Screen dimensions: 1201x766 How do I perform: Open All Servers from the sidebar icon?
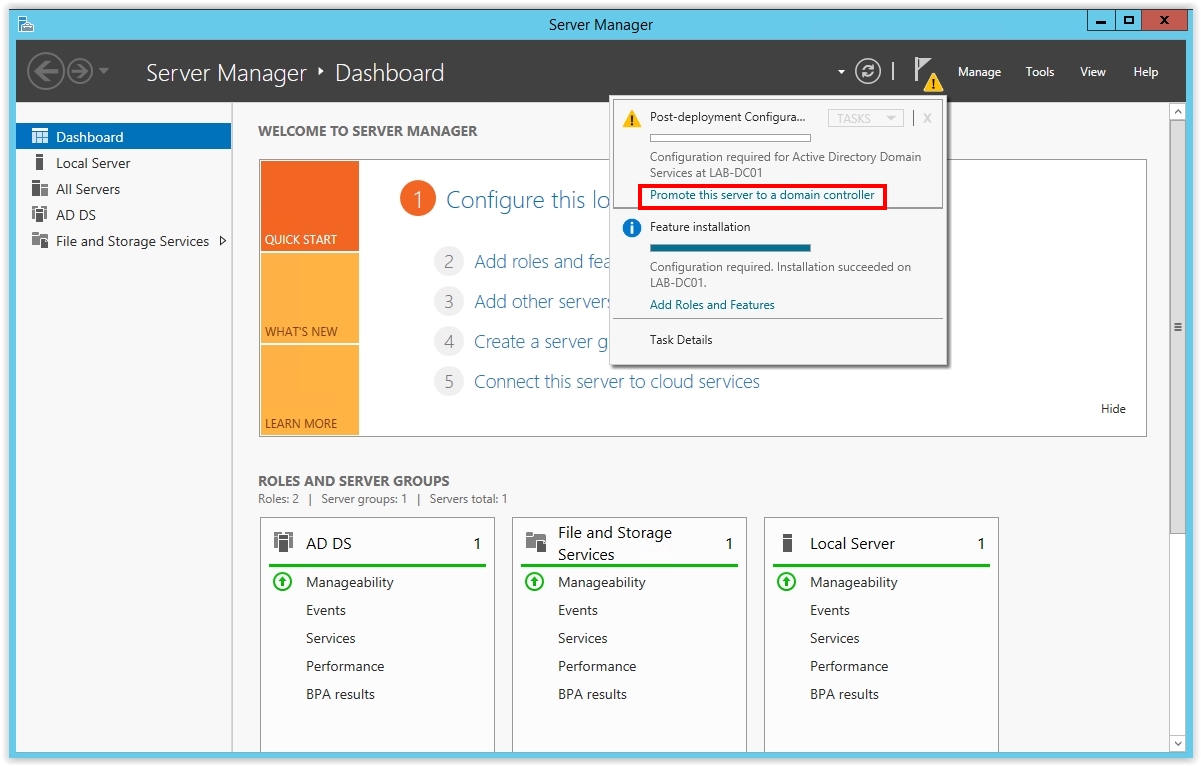pos(40,189)
